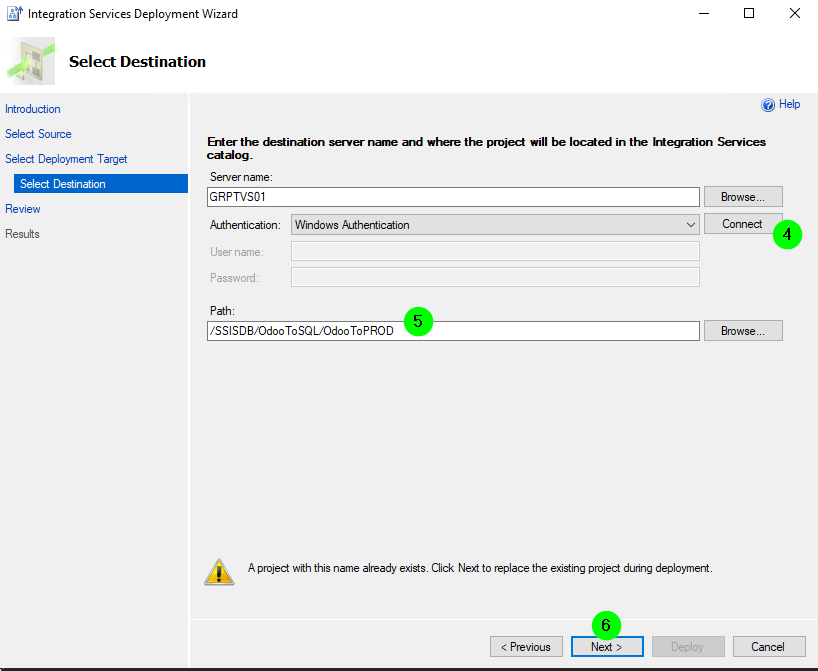Screen dimensions: 818x671
Task: Click the 'Authentication:' label
Action: [x=245, y=225]
